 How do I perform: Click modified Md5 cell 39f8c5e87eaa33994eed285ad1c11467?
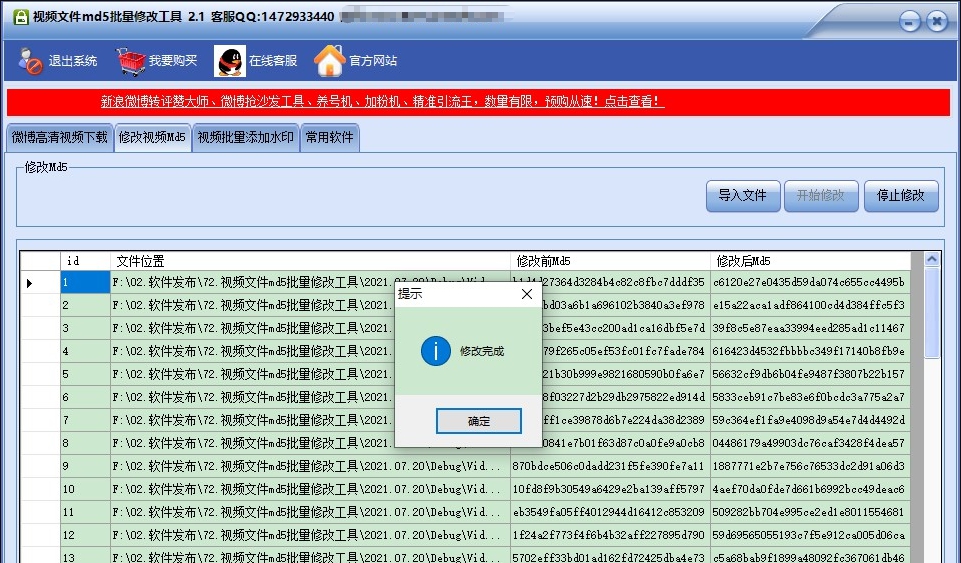tap(810, 328)
